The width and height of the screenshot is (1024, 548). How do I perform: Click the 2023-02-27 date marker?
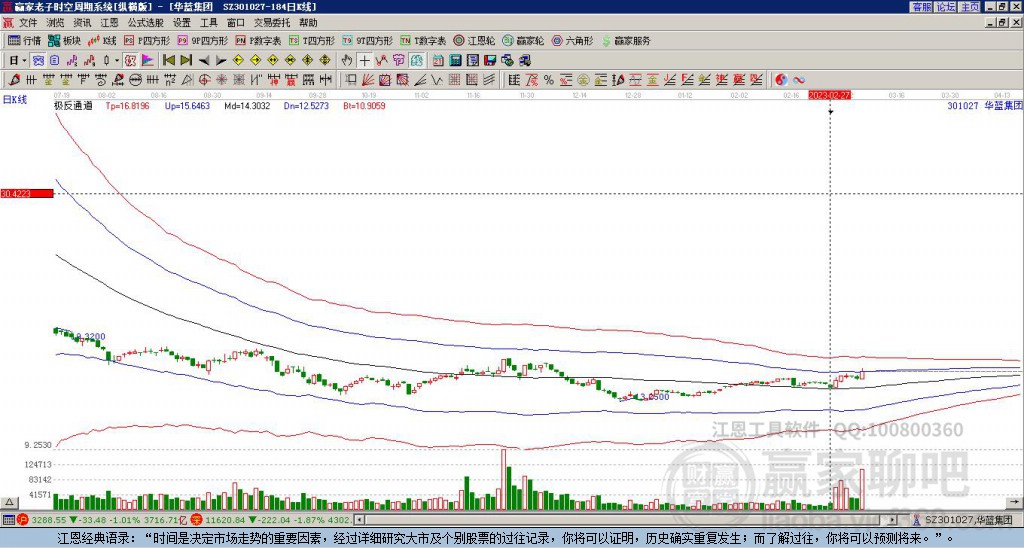point(829,95)
